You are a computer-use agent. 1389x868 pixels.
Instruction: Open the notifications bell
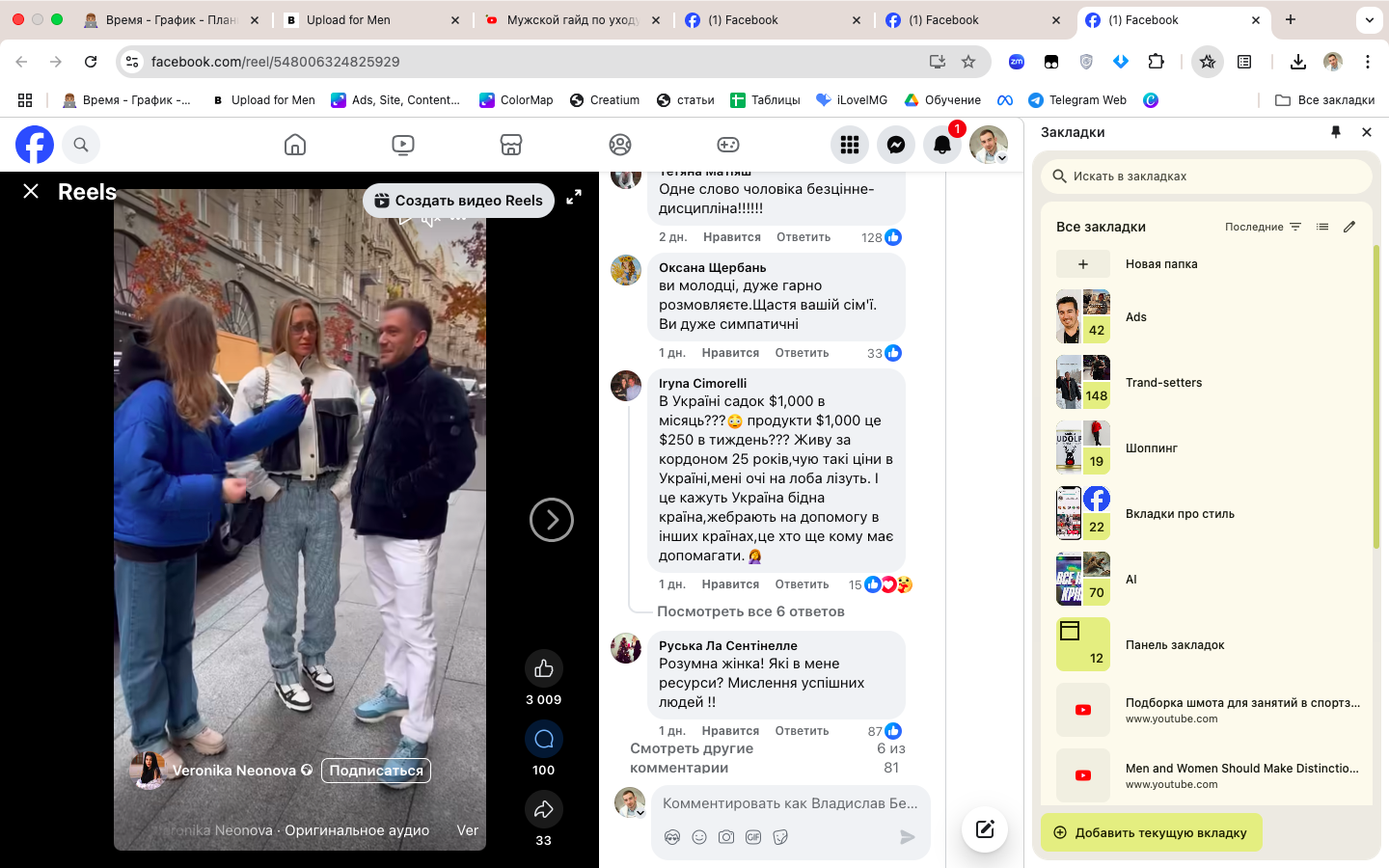click(x=942, y=145)
